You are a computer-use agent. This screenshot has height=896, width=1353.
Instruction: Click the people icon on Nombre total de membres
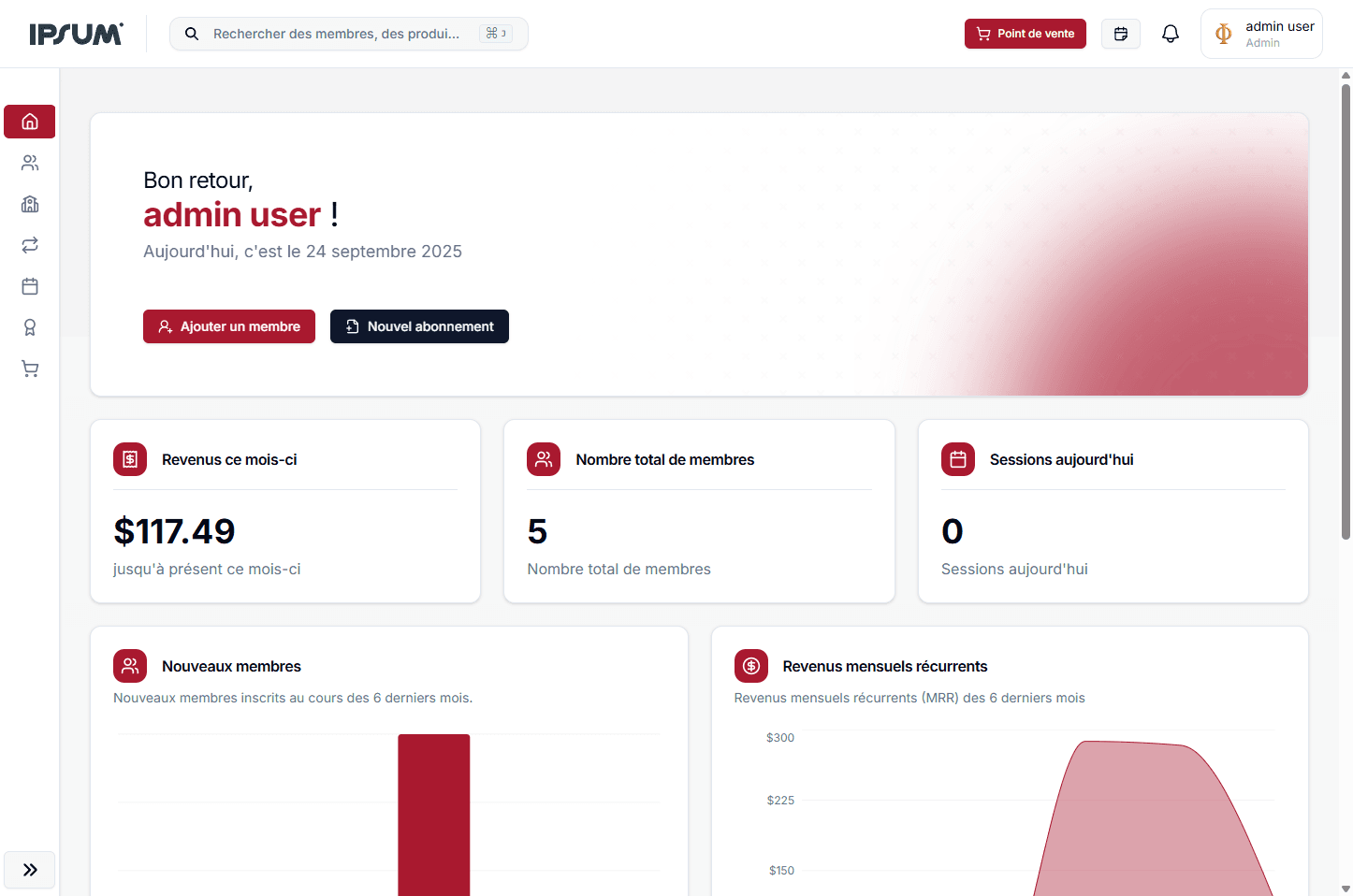click(x=544, y=459)
